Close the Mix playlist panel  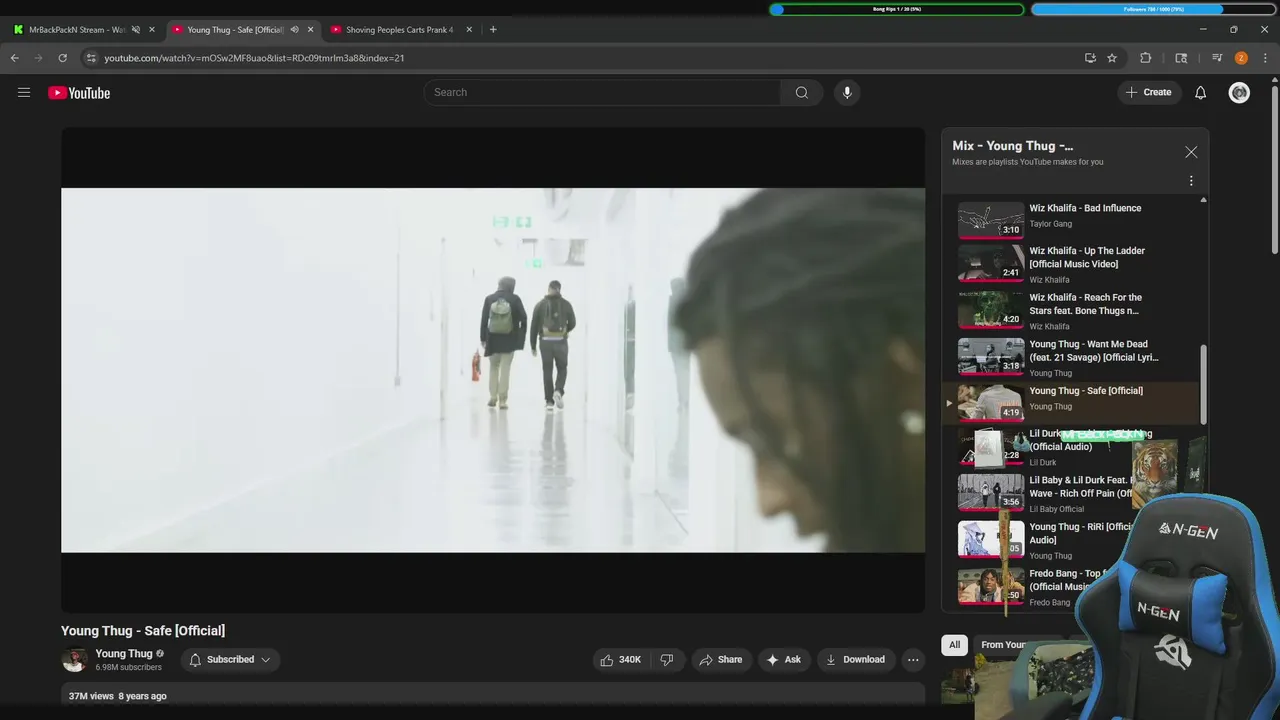[x=1191, y=152]
